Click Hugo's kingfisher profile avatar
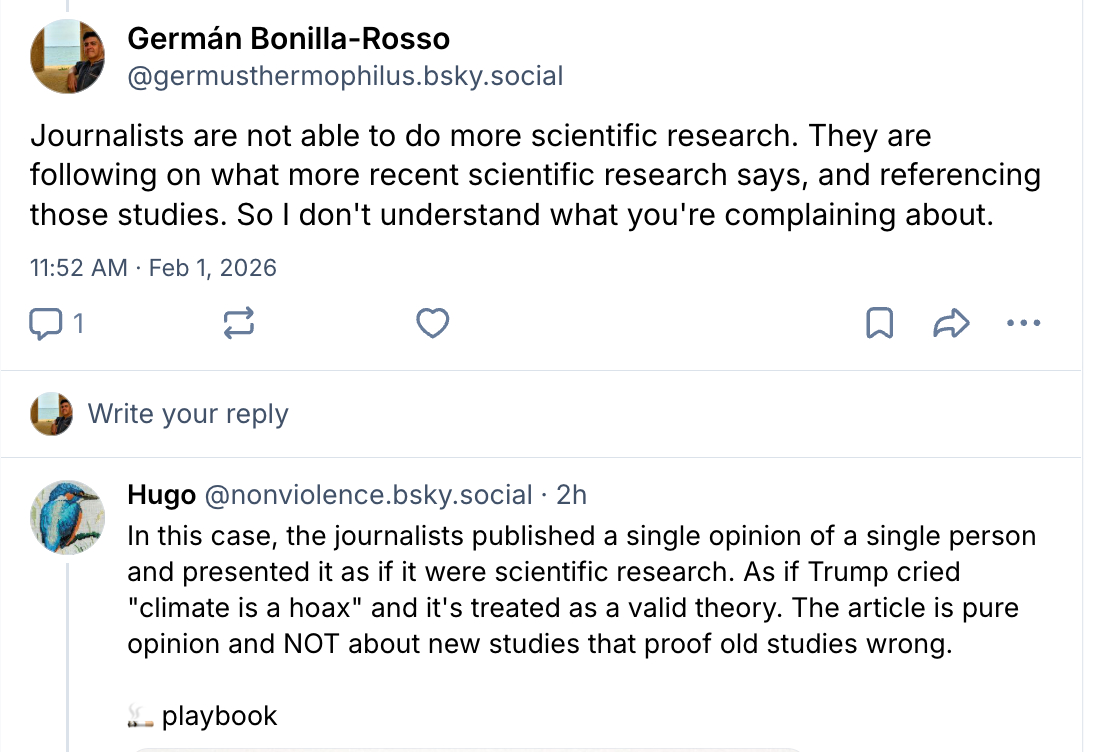The width and height of the screenshot is (1094, 752). tap(68, 516)
